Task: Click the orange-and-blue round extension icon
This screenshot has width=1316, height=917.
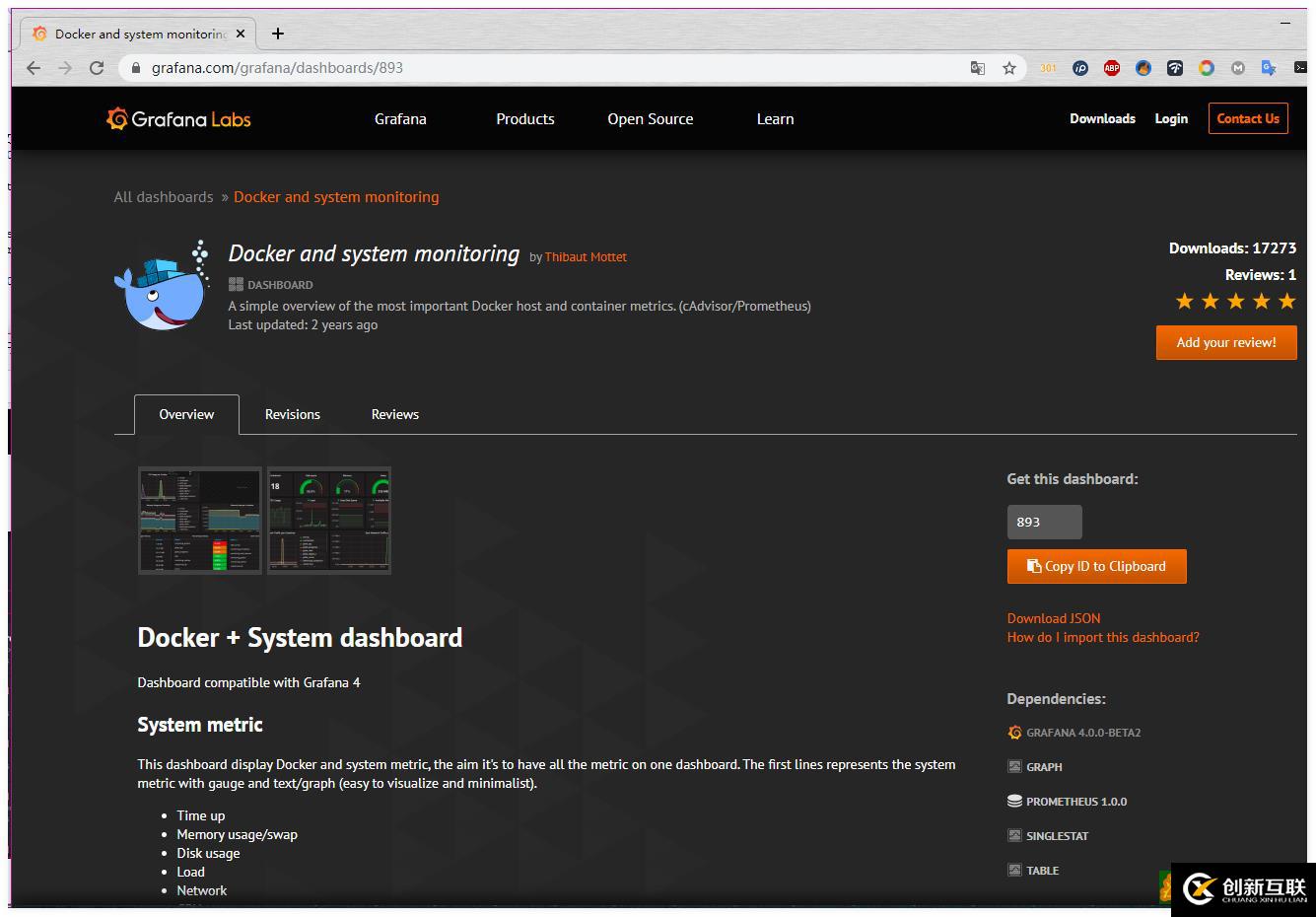Action: coord(1143,68)
